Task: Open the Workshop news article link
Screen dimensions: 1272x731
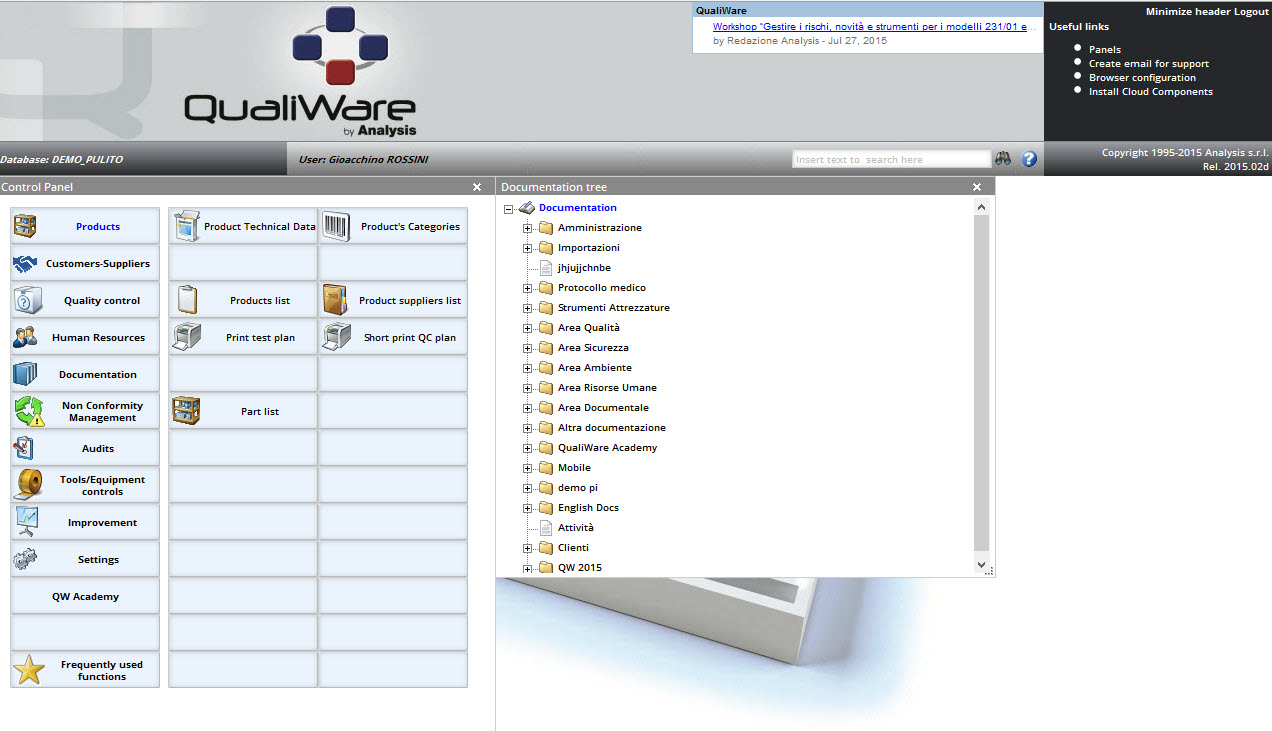Action: (869, 27)
